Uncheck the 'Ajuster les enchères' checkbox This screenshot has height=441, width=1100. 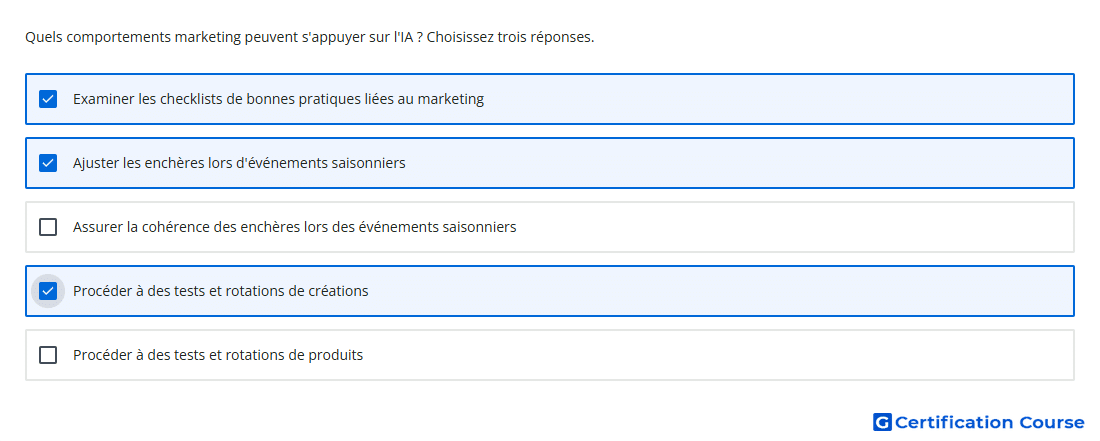click(x=48, y=163)
